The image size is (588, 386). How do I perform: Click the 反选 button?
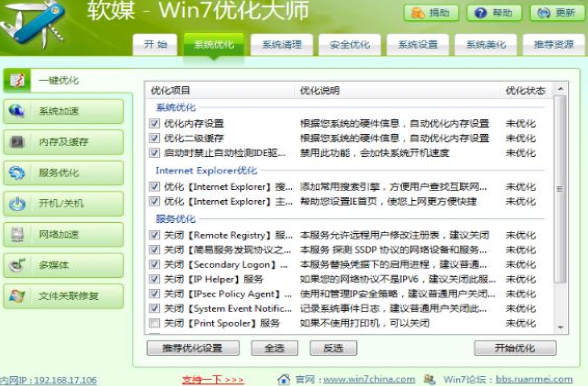pyautogui.click(x=333, y=348)
